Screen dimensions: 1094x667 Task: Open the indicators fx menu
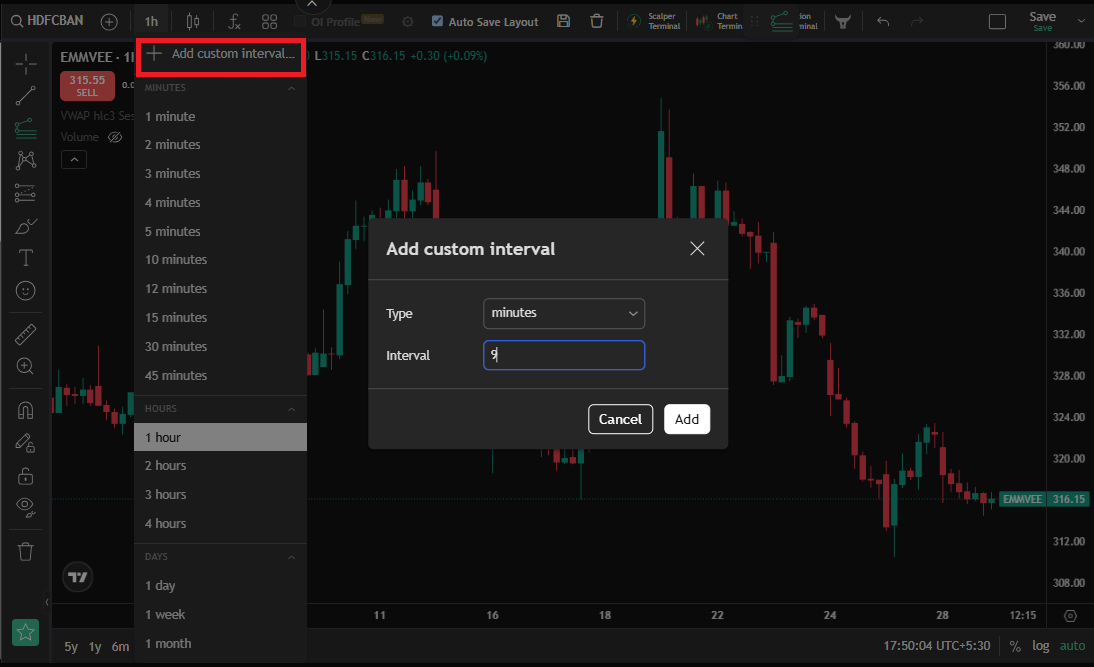234,22
